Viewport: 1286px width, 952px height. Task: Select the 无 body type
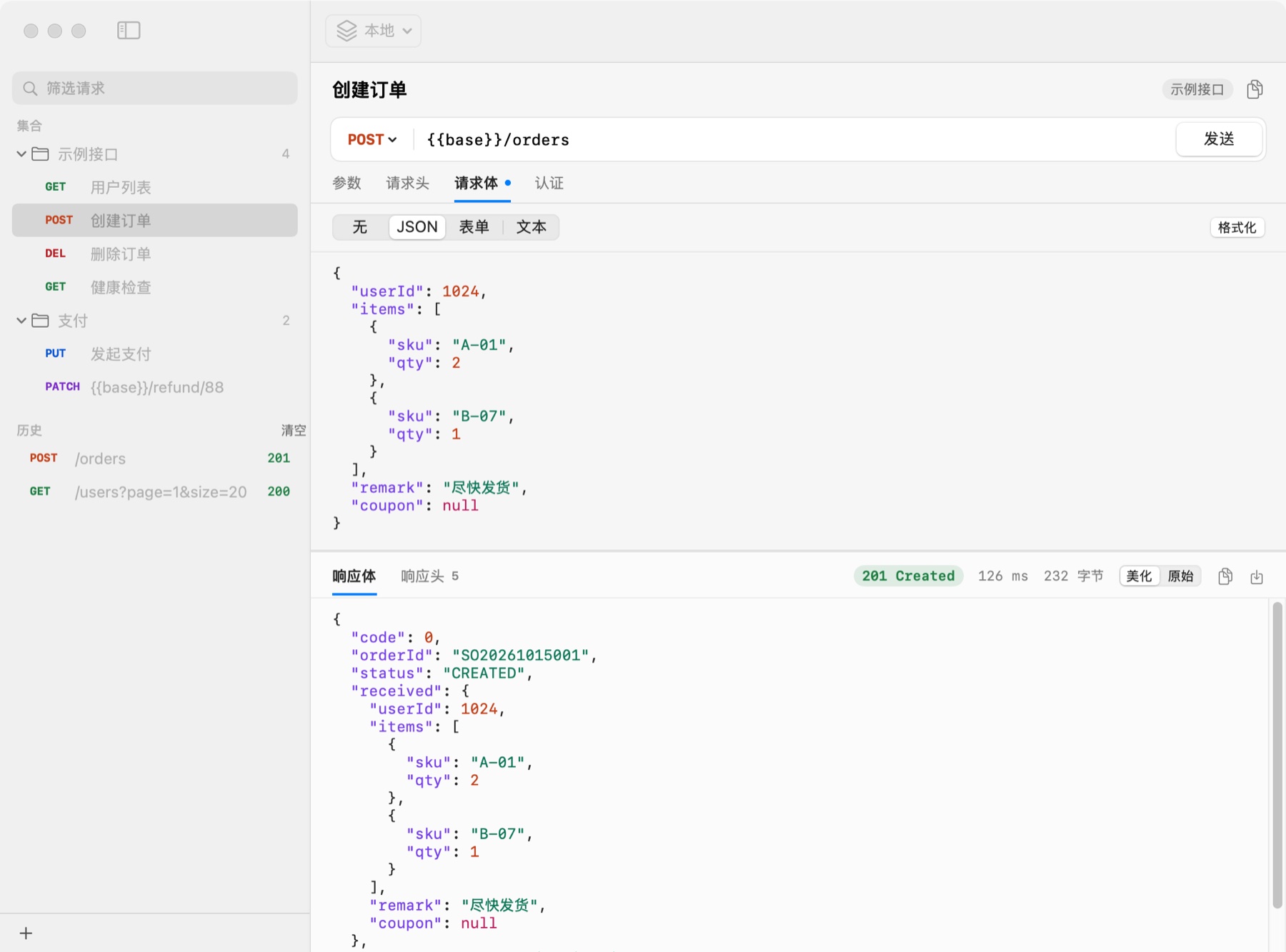coord(360,227)
